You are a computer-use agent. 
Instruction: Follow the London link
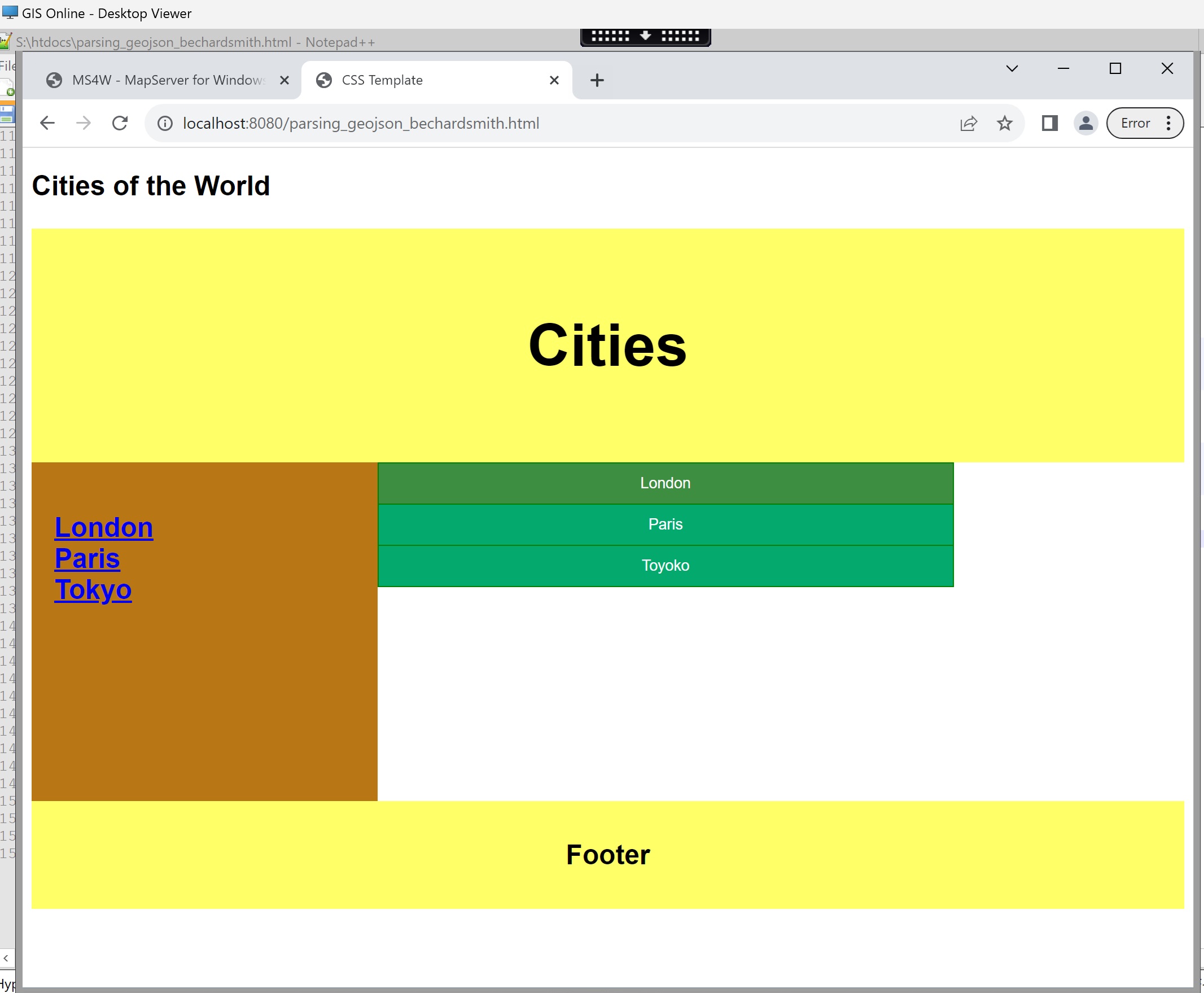point(103,527)
